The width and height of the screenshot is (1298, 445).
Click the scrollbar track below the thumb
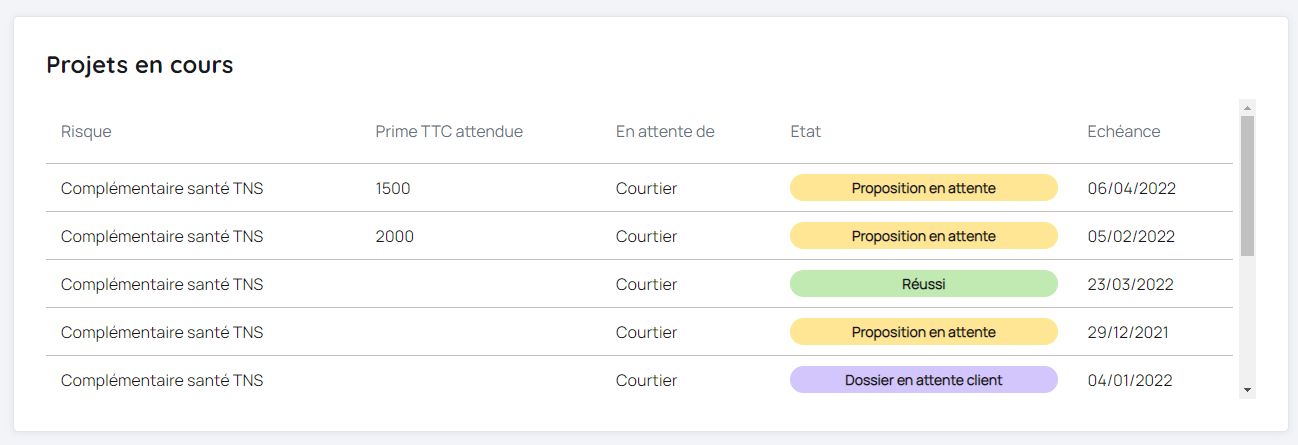click(x=1247, y=320)
